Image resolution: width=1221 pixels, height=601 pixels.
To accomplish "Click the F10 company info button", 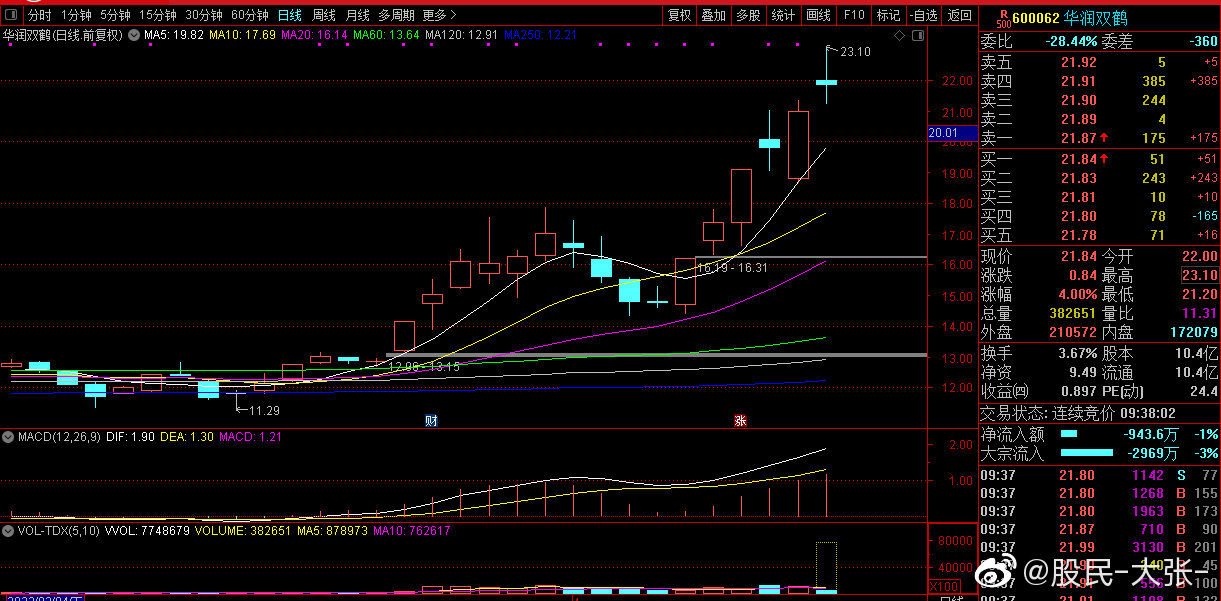I will point(853,15).
